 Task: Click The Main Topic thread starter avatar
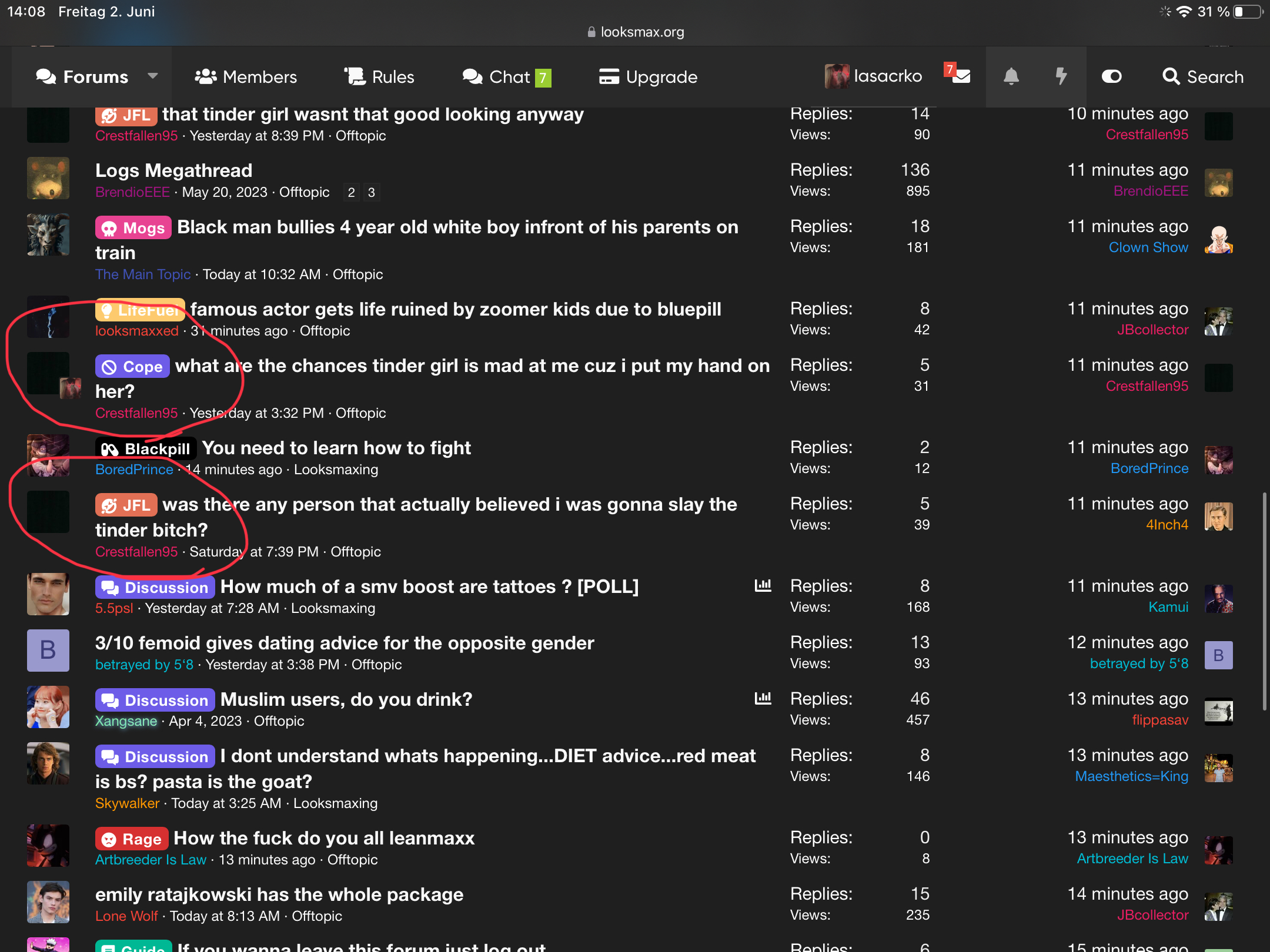coord(48,234)
